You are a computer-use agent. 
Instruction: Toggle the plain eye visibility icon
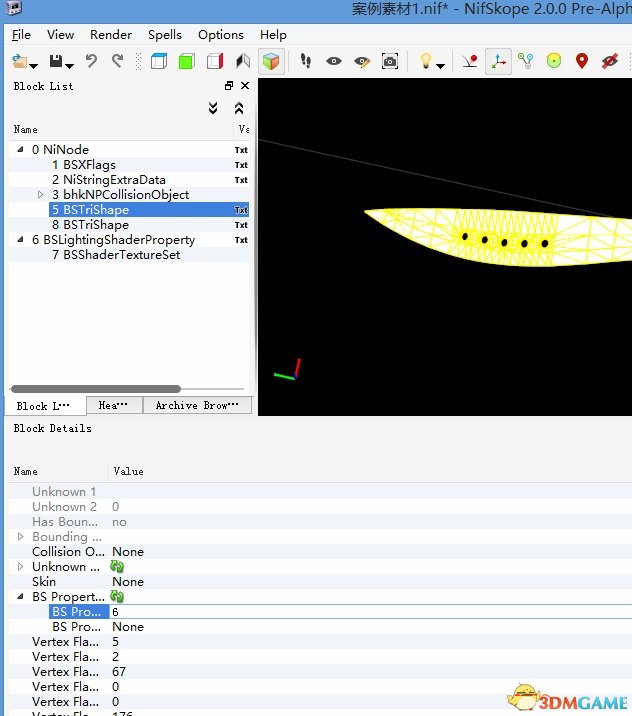pos(334,61)
